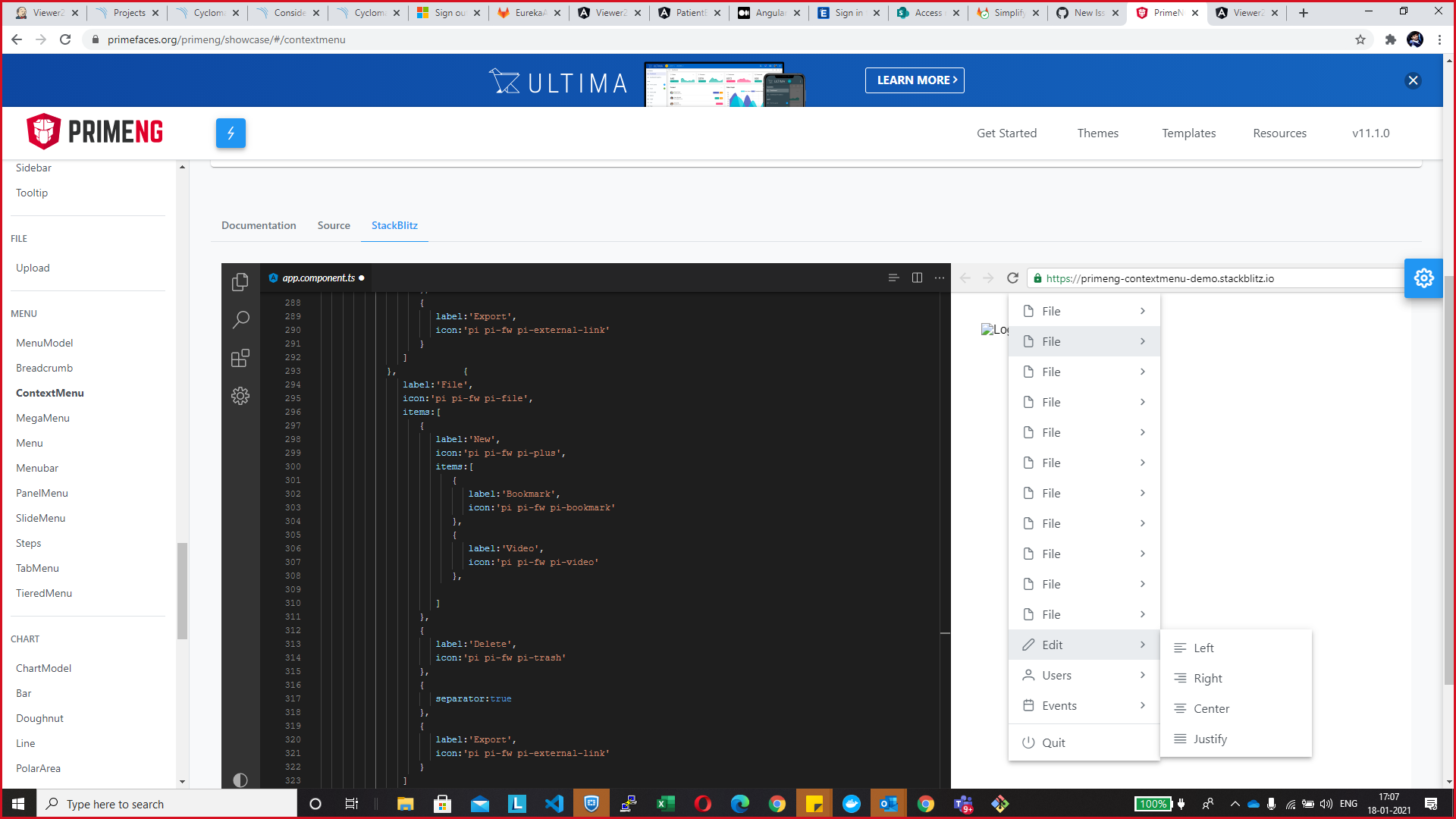Open search in the StackBlitz sidebar
1456x819 pixels.
point(240,319)
